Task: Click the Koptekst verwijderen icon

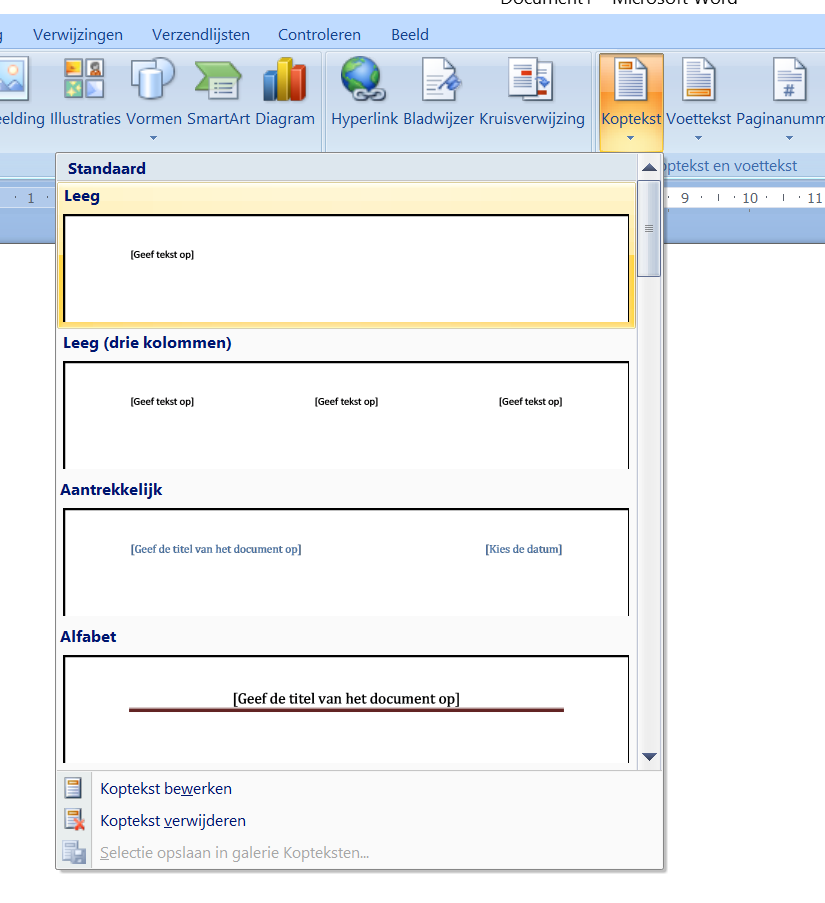Action: click(74, 820)
